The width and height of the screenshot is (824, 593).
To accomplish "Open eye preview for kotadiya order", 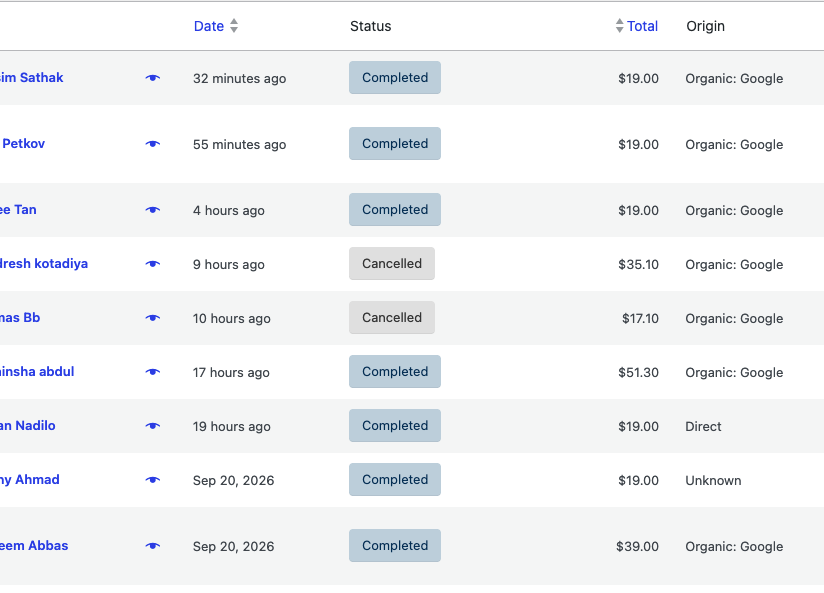I will pyautogui.click(x=152, y=264).
